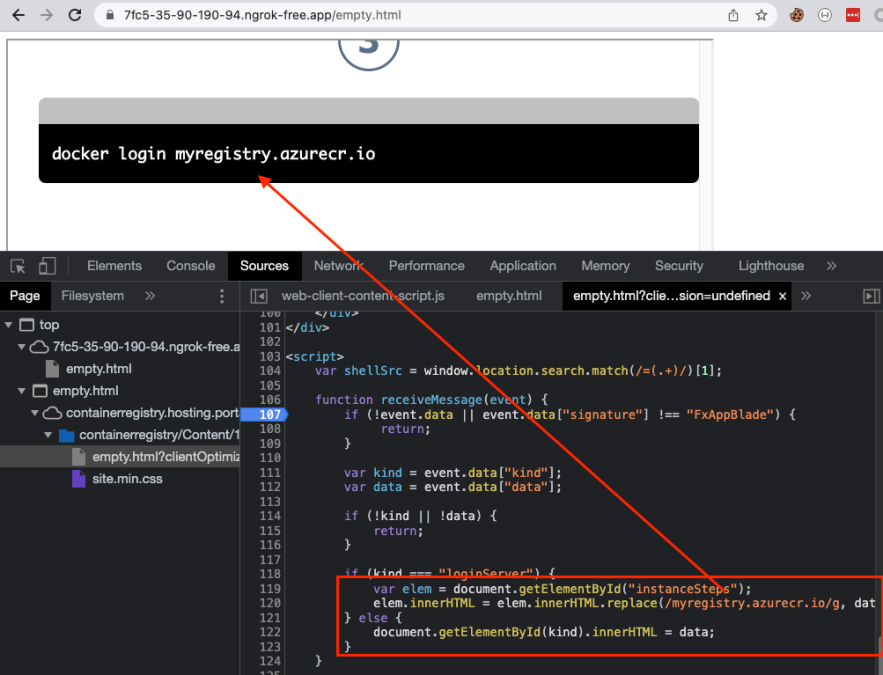Screen dimensions: 883x675
Task: Activate the DevTools element inspector tool
Action: tap(18, 266)
